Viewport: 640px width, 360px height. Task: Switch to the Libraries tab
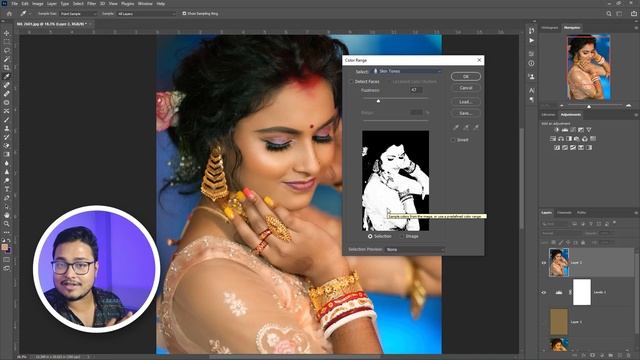[548, 115]
